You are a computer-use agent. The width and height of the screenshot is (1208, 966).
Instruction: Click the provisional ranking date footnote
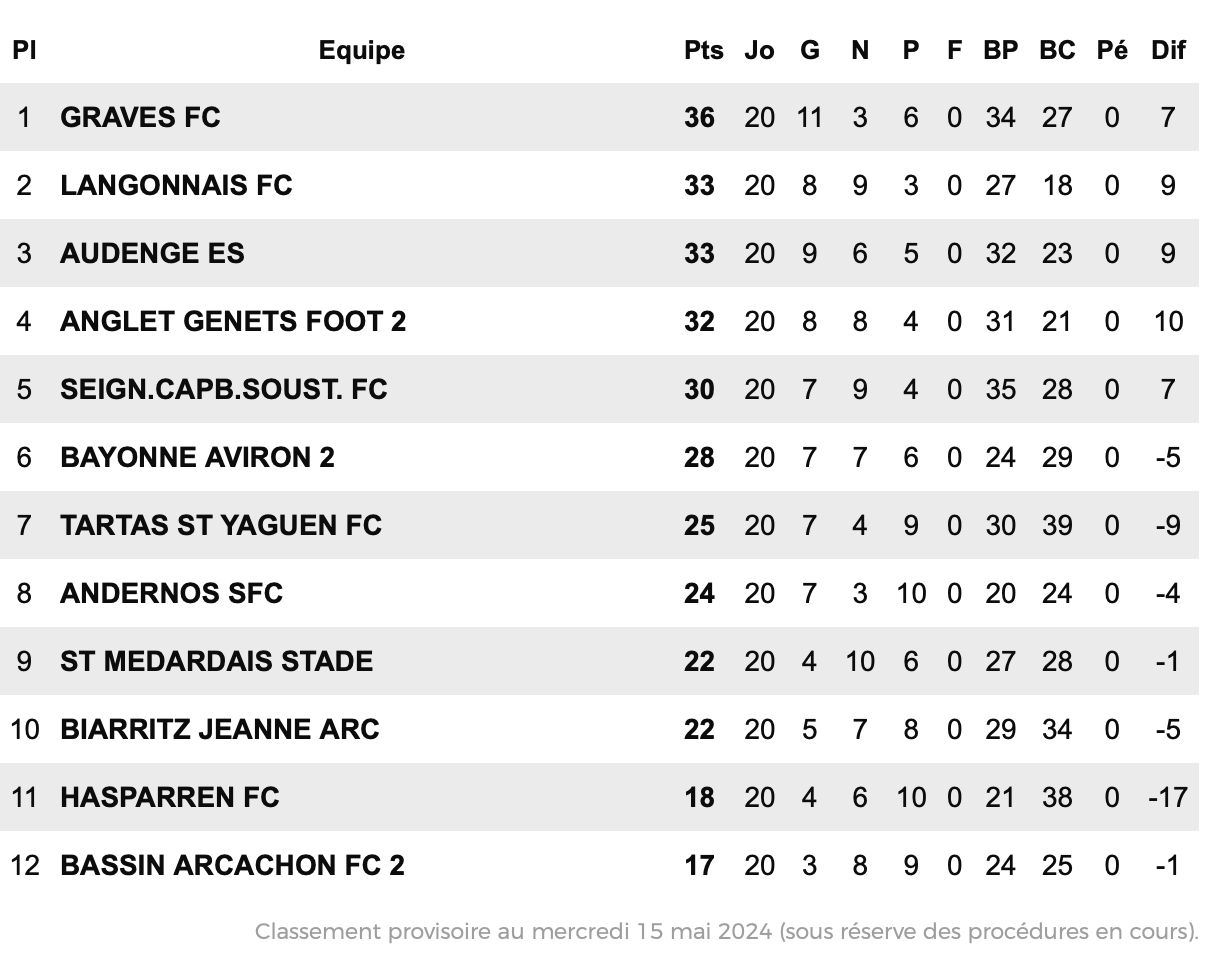[x=727, y=931]
